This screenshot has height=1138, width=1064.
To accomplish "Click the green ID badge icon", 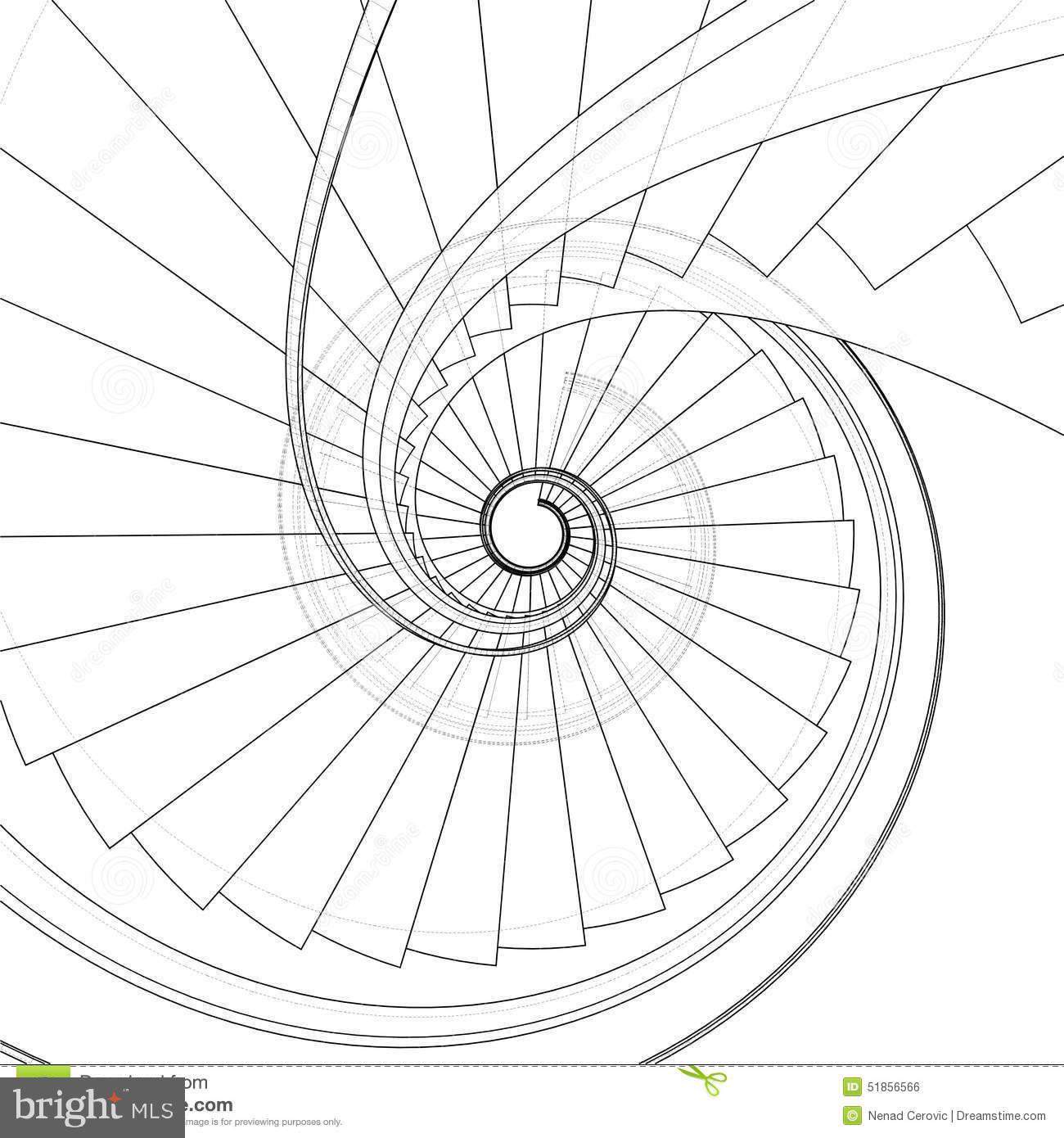I will pyautogui.click(x=852, y=1086).
